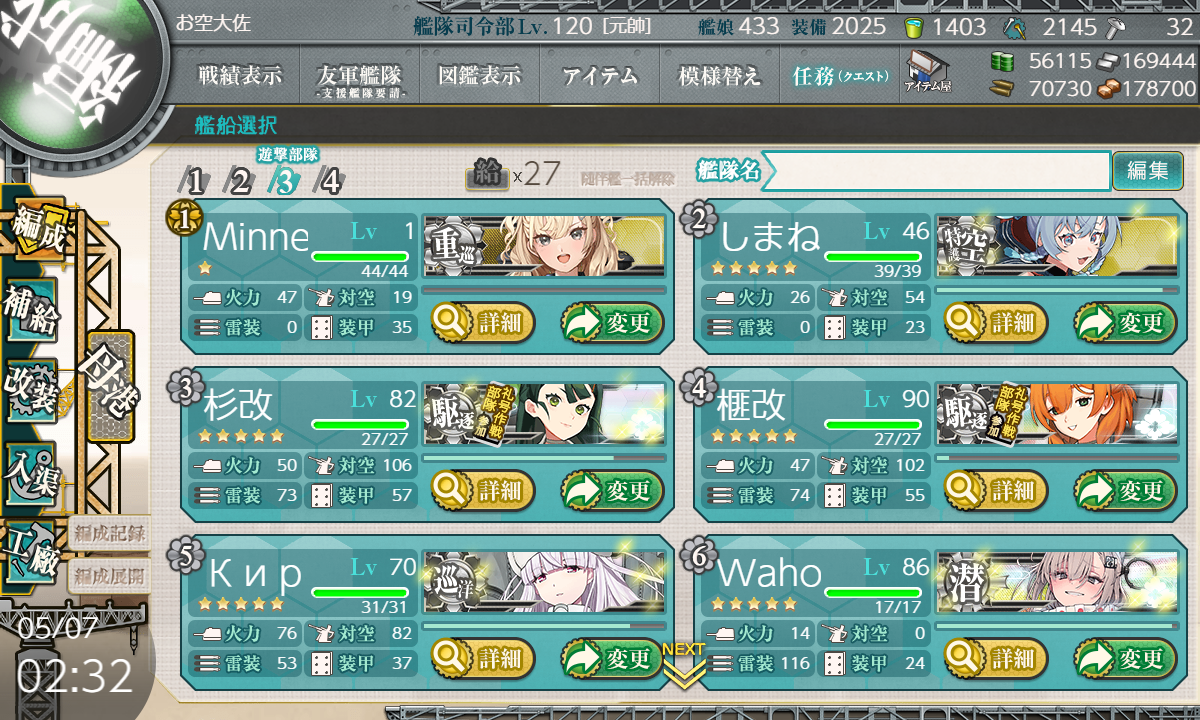Open 編成展開 formation expand panel
The image size is (1200, 720).
(110, 576)
